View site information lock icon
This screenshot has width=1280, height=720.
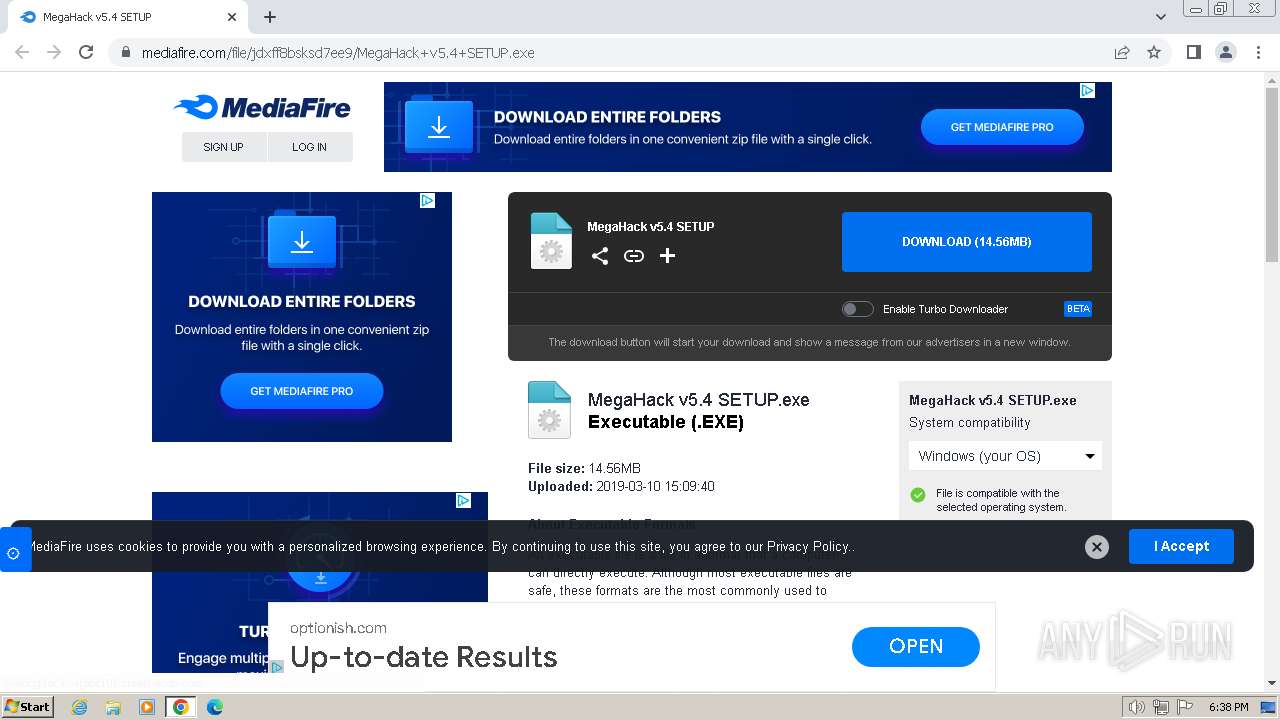pos(126,52)
